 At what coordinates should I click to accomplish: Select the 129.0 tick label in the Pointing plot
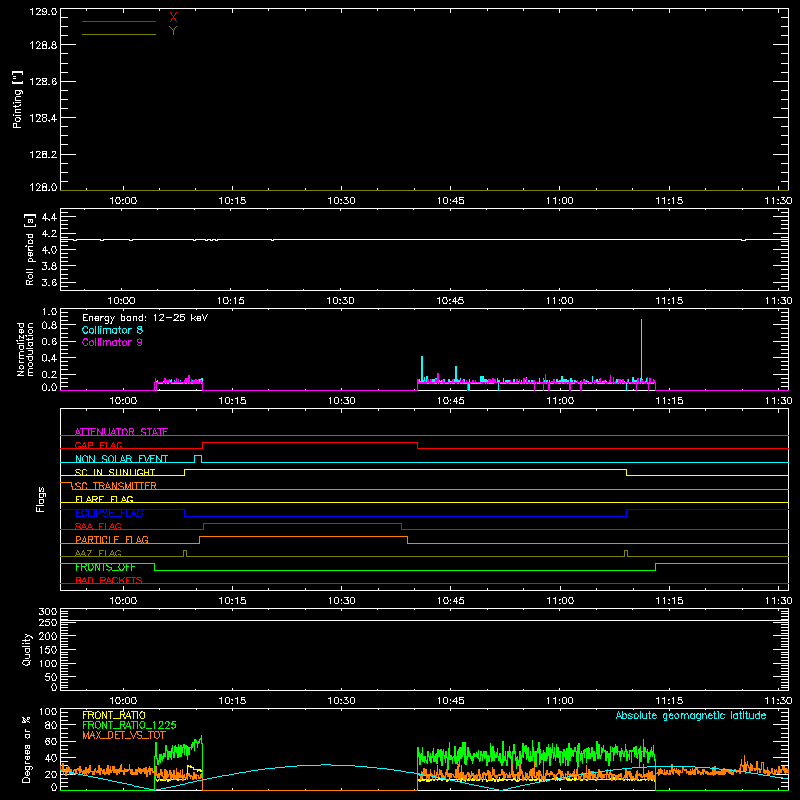[x=43, y=12]
